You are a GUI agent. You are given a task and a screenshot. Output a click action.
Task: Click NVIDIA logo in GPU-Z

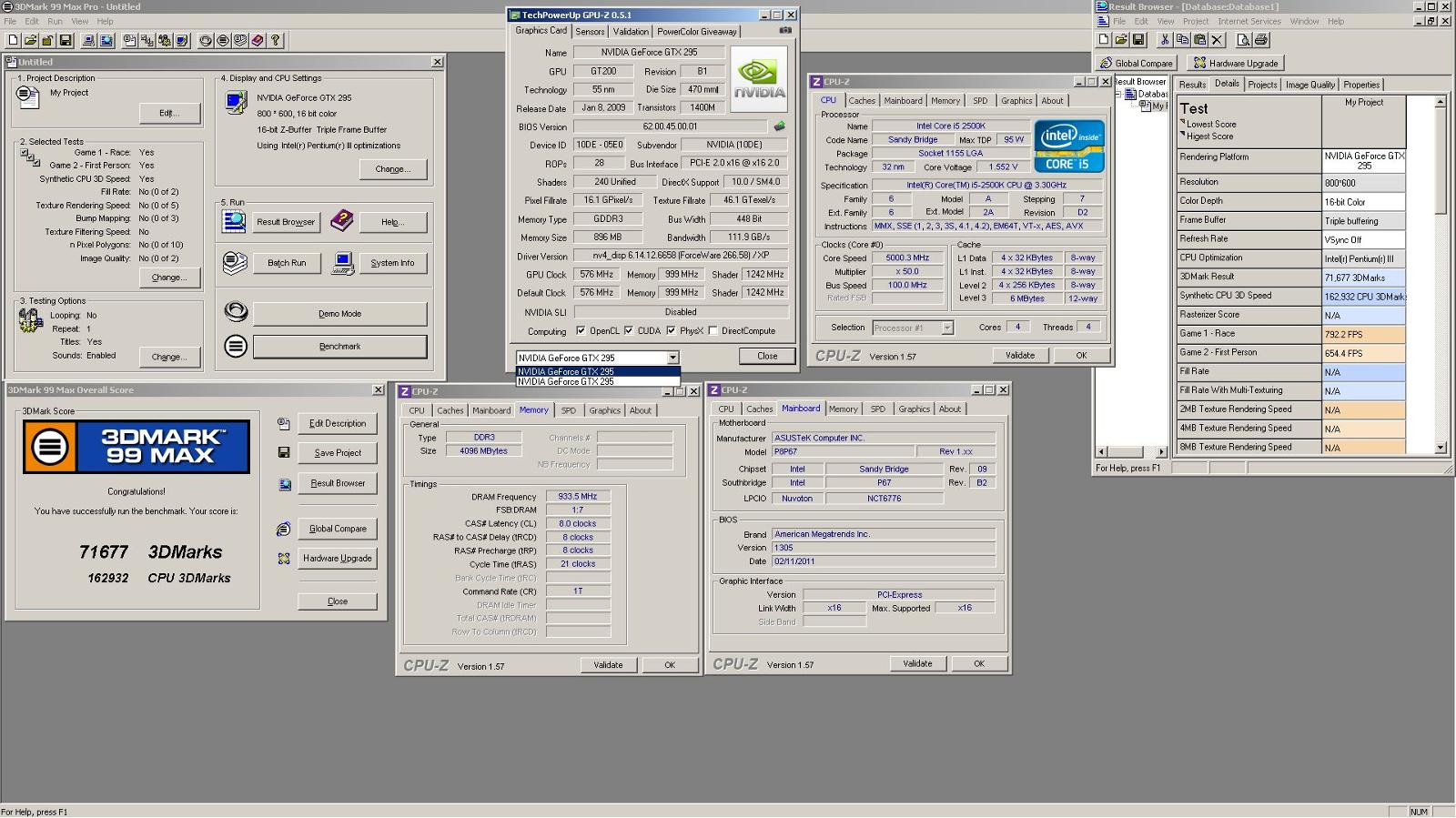(759, 79)
